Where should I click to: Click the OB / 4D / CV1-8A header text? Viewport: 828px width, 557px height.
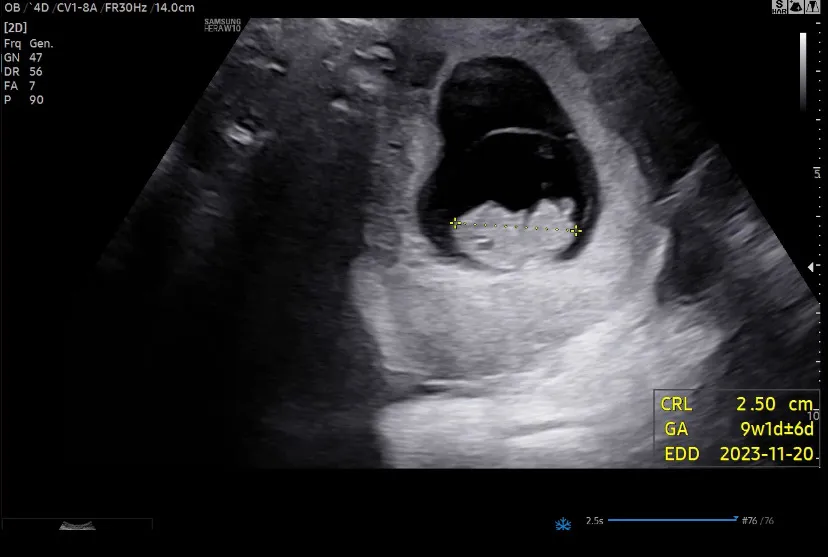pos(51,7)
